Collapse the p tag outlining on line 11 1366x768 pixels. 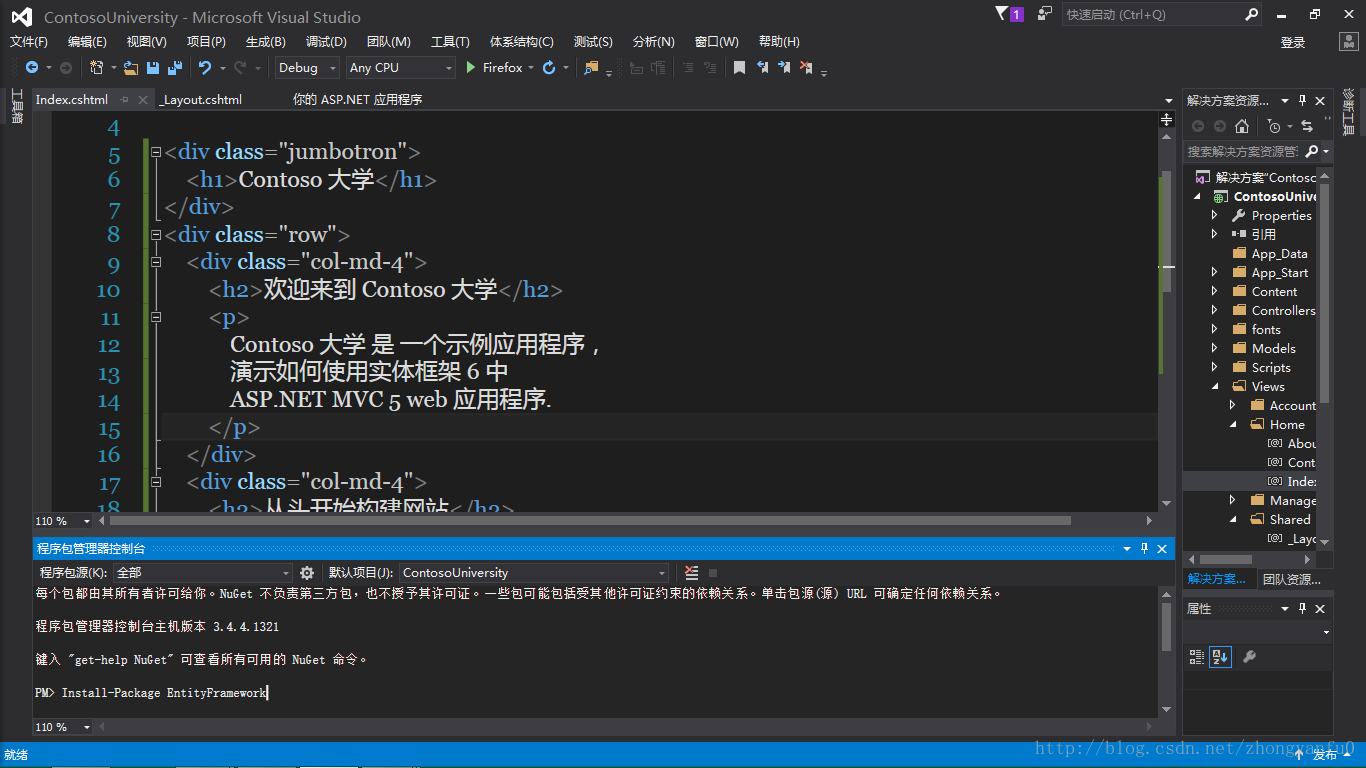[155, 317]
